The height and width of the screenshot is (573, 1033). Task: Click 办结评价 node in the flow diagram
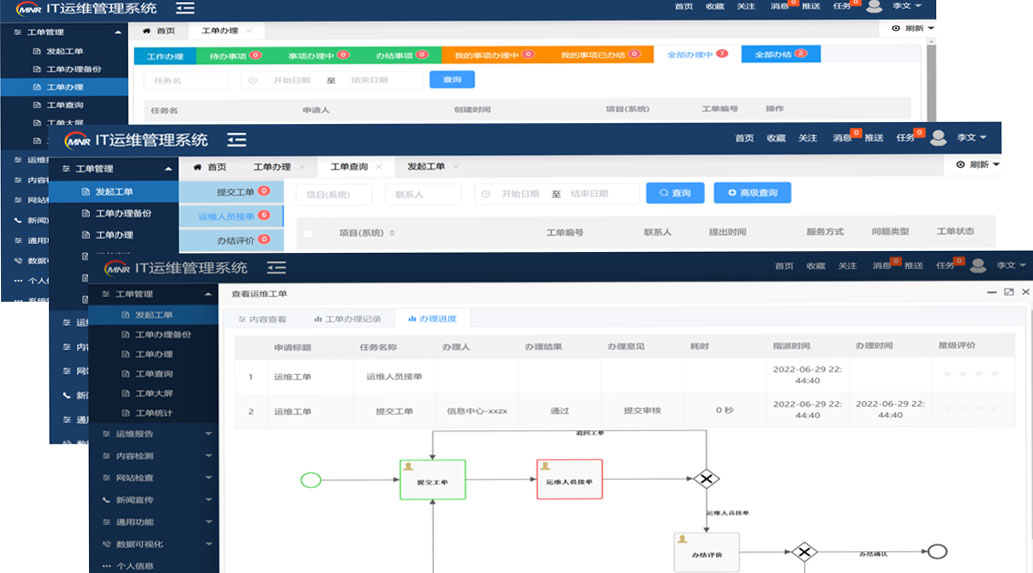pos(707,552)
